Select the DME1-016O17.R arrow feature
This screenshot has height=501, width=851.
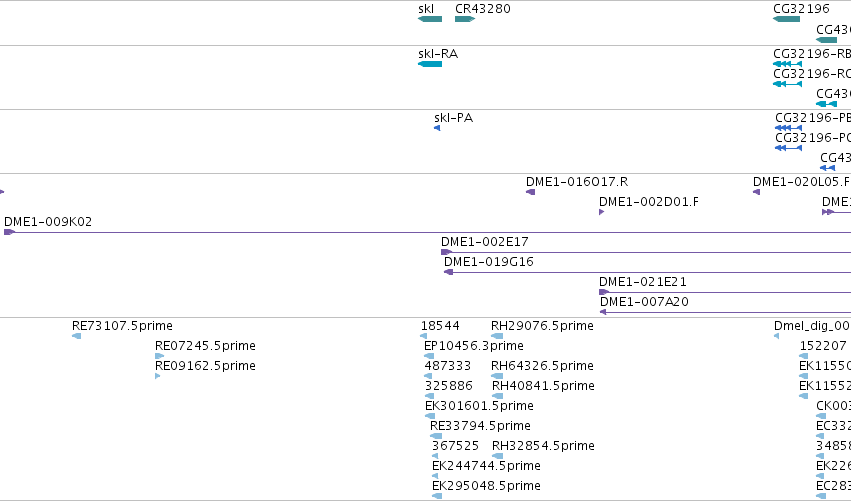[x=531, y=192]
